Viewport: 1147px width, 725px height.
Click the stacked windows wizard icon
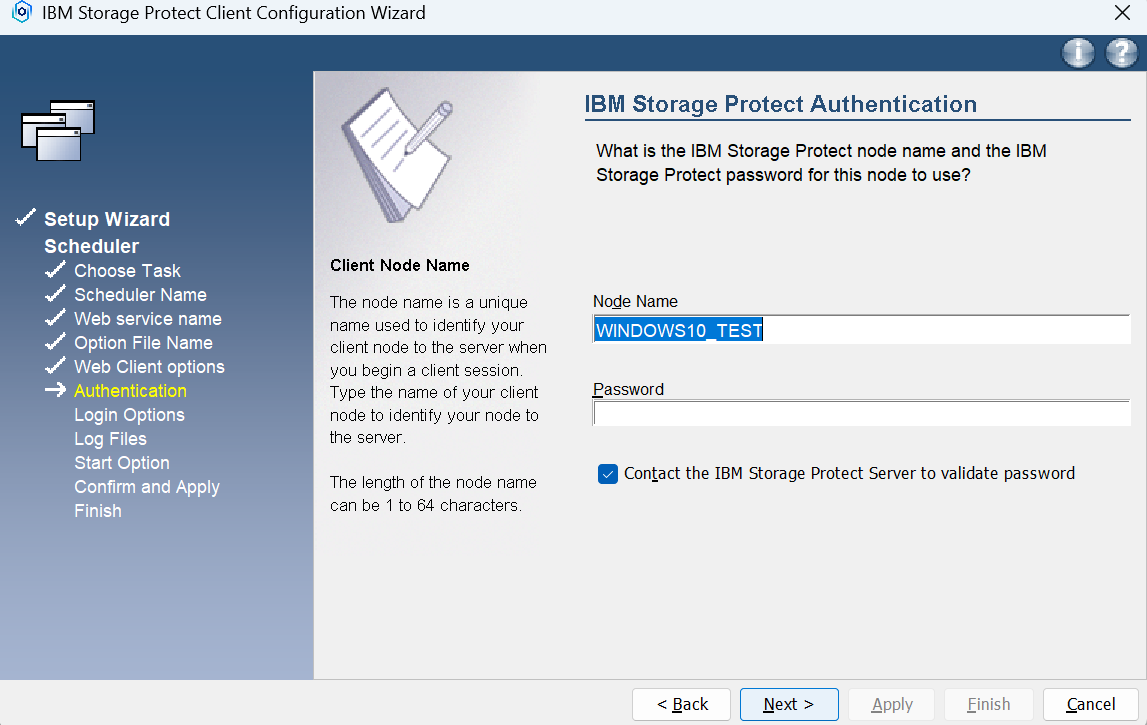tap(58, 130)
